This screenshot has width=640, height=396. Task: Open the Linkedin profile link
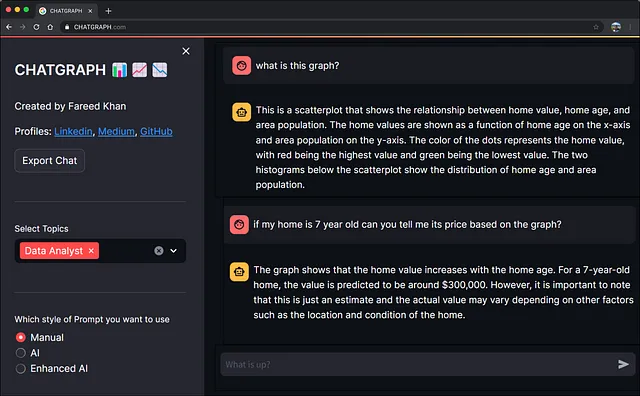click(73, 131)
